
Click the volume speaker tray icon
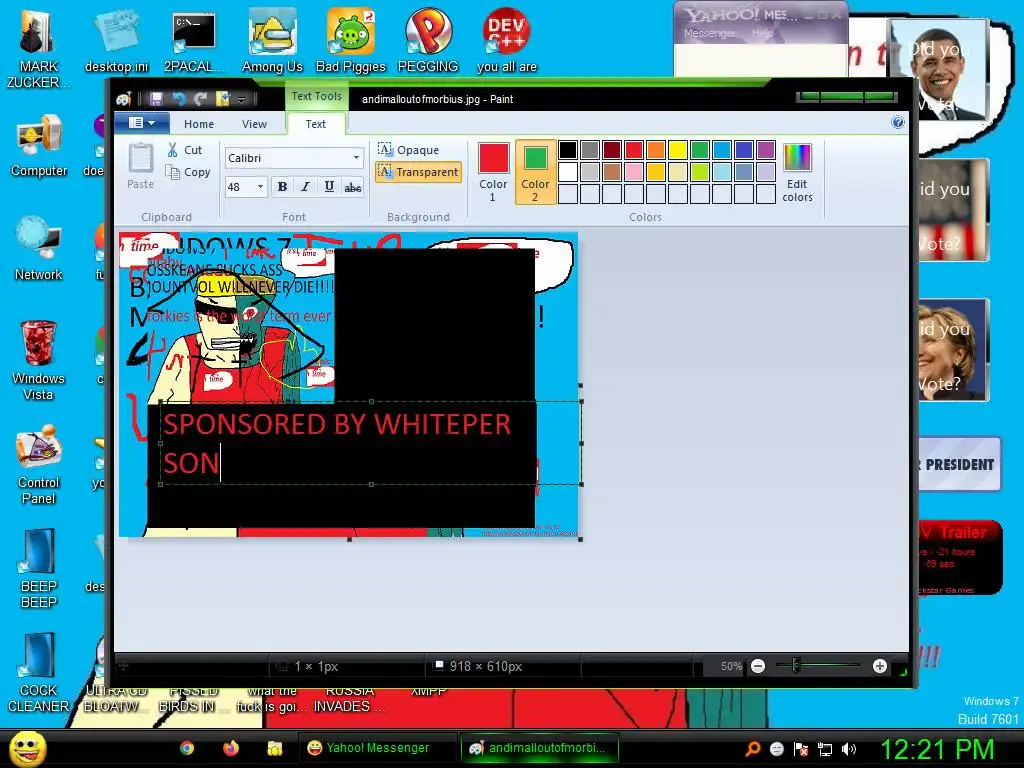click(848, 748)
